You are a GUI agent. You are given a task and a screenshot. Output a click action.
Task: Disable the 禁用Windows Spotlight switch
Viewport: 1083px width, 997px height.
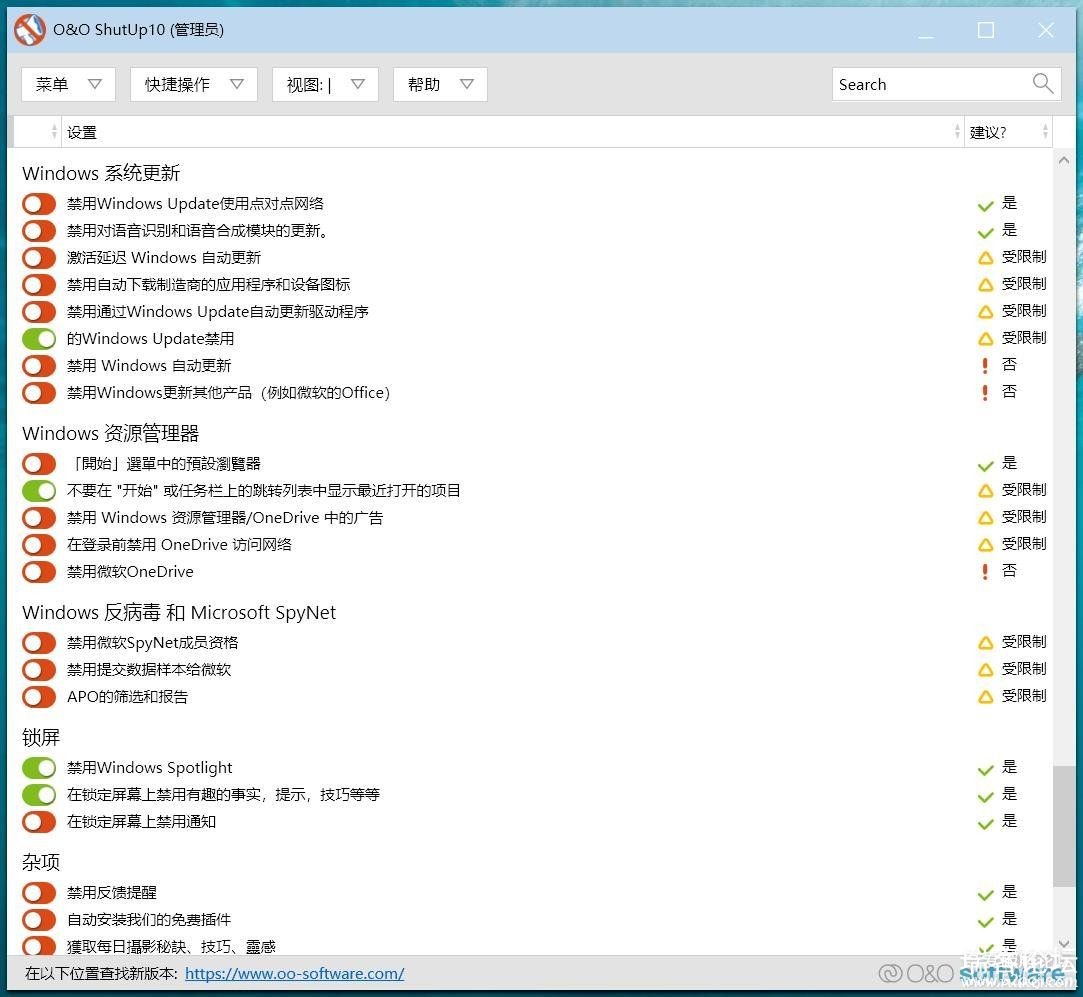[39, 768]
